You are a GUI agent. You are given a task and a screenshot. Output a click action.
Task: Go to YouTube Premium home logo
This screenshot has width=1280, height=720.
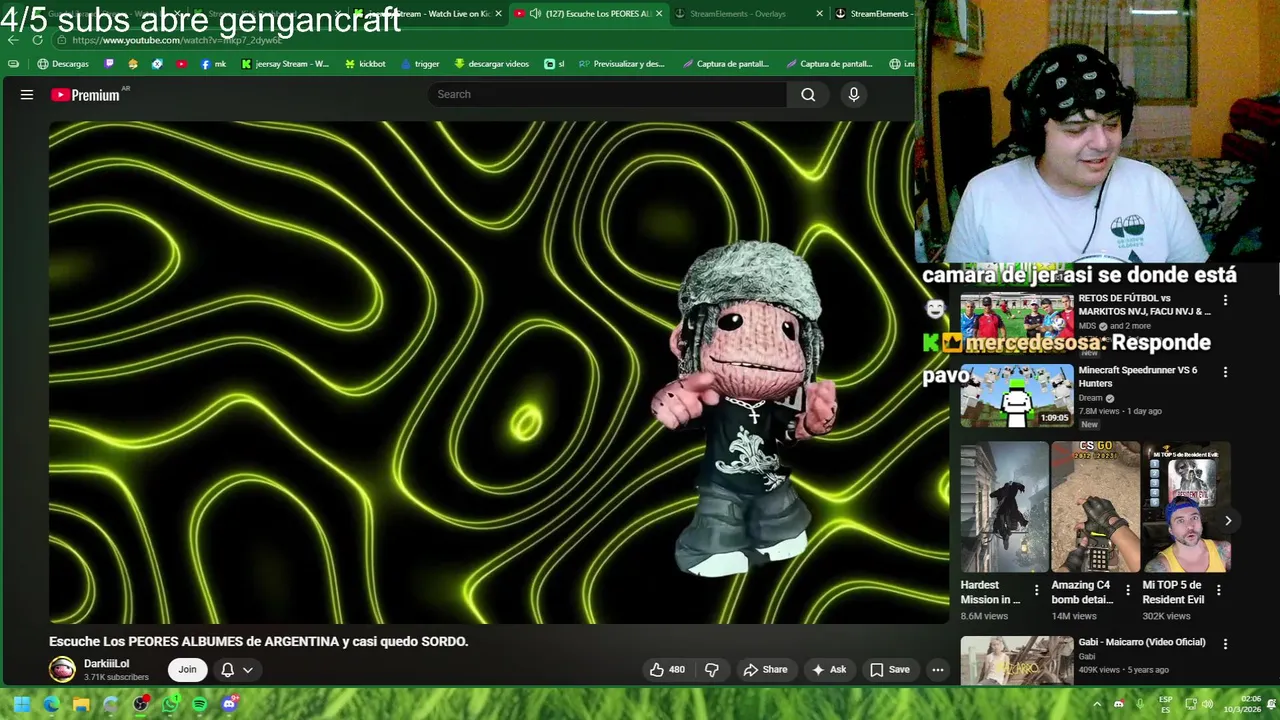click(x=86, y=95)
